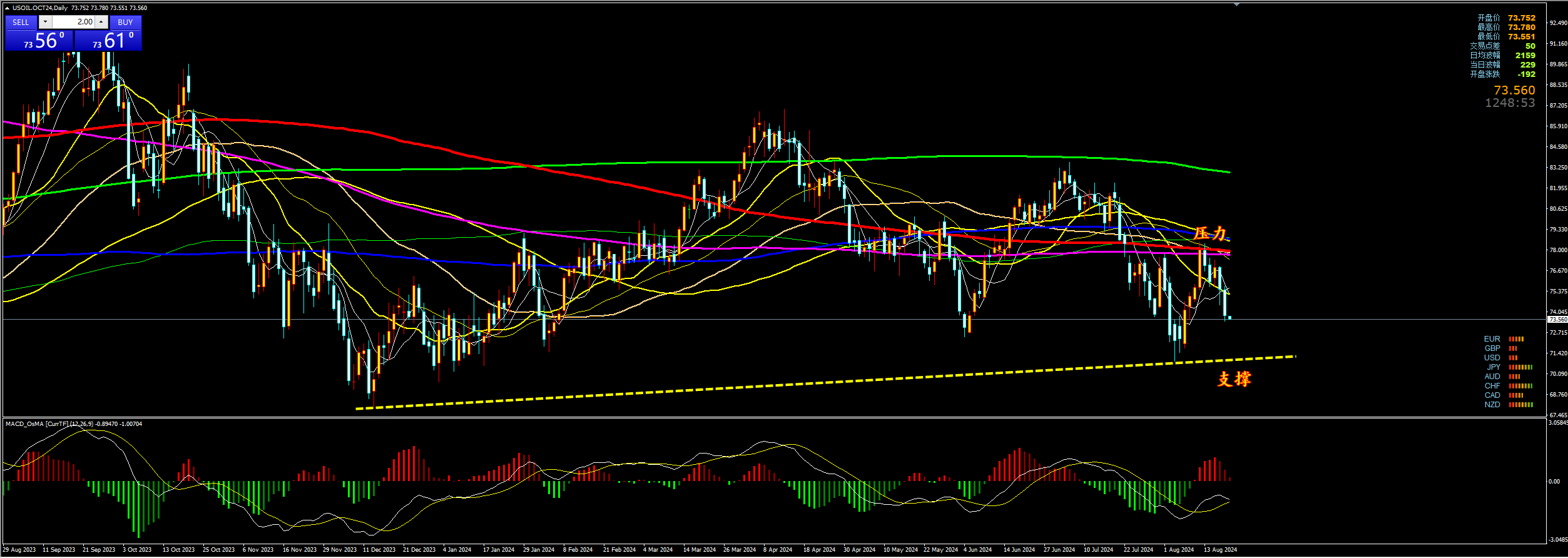The height and width of the screenshot is (558, 1568).
Task: Click the SELL button
Action: (x=21, y=22)
